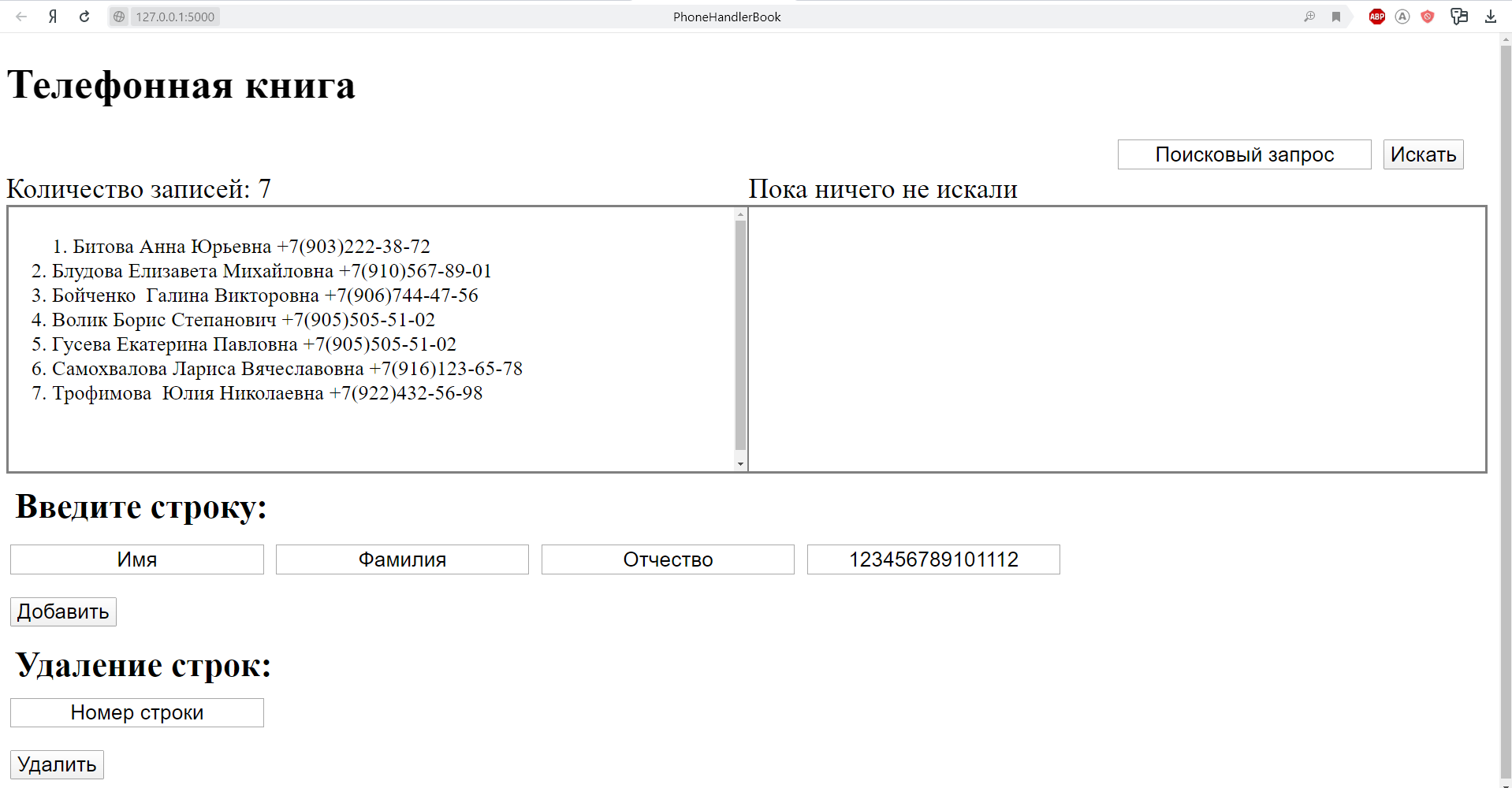Image resolution: width=1512 pixels, height=788 pixels.
Task: Click the Введите строку: heading
Action: click(x=141, y=507)
